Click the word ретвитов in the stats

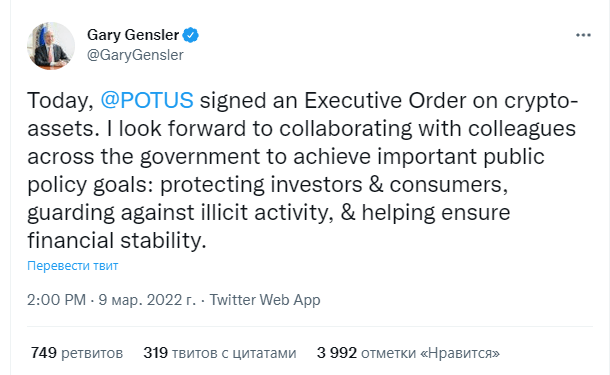click(92, 354)
